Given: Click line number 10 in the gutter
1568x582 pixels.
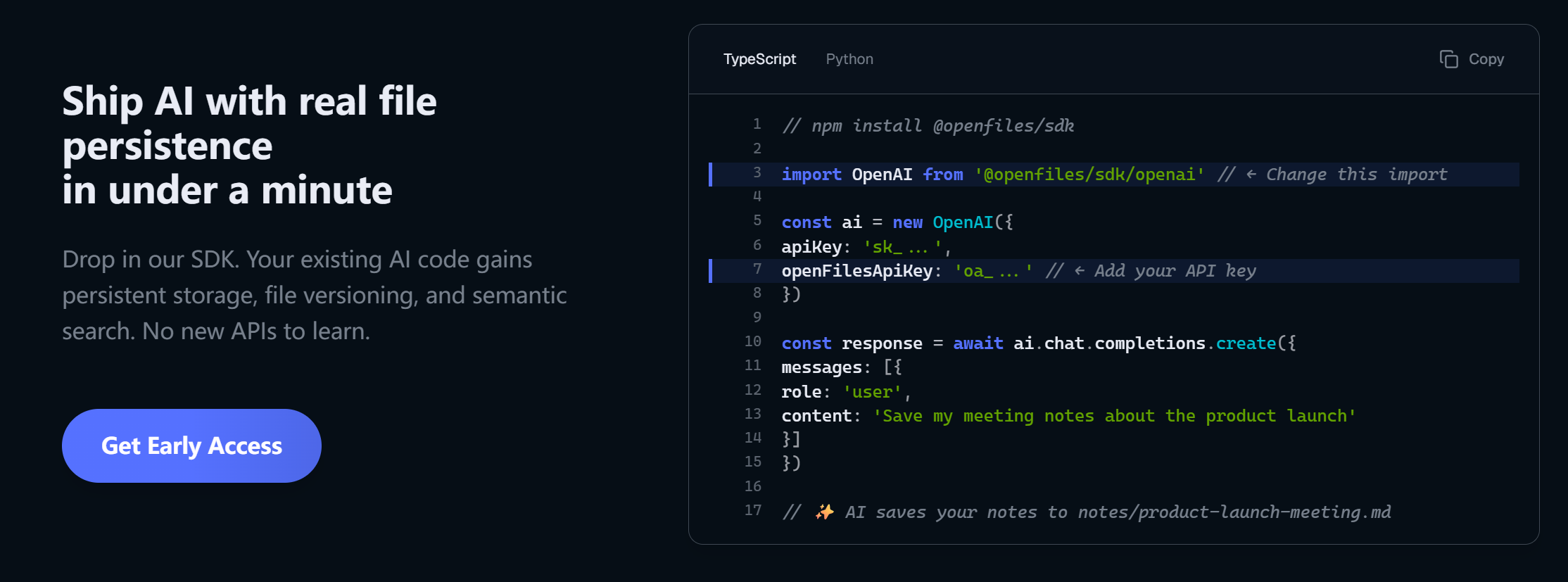Looking at the screenshot, I should [753, 341].
